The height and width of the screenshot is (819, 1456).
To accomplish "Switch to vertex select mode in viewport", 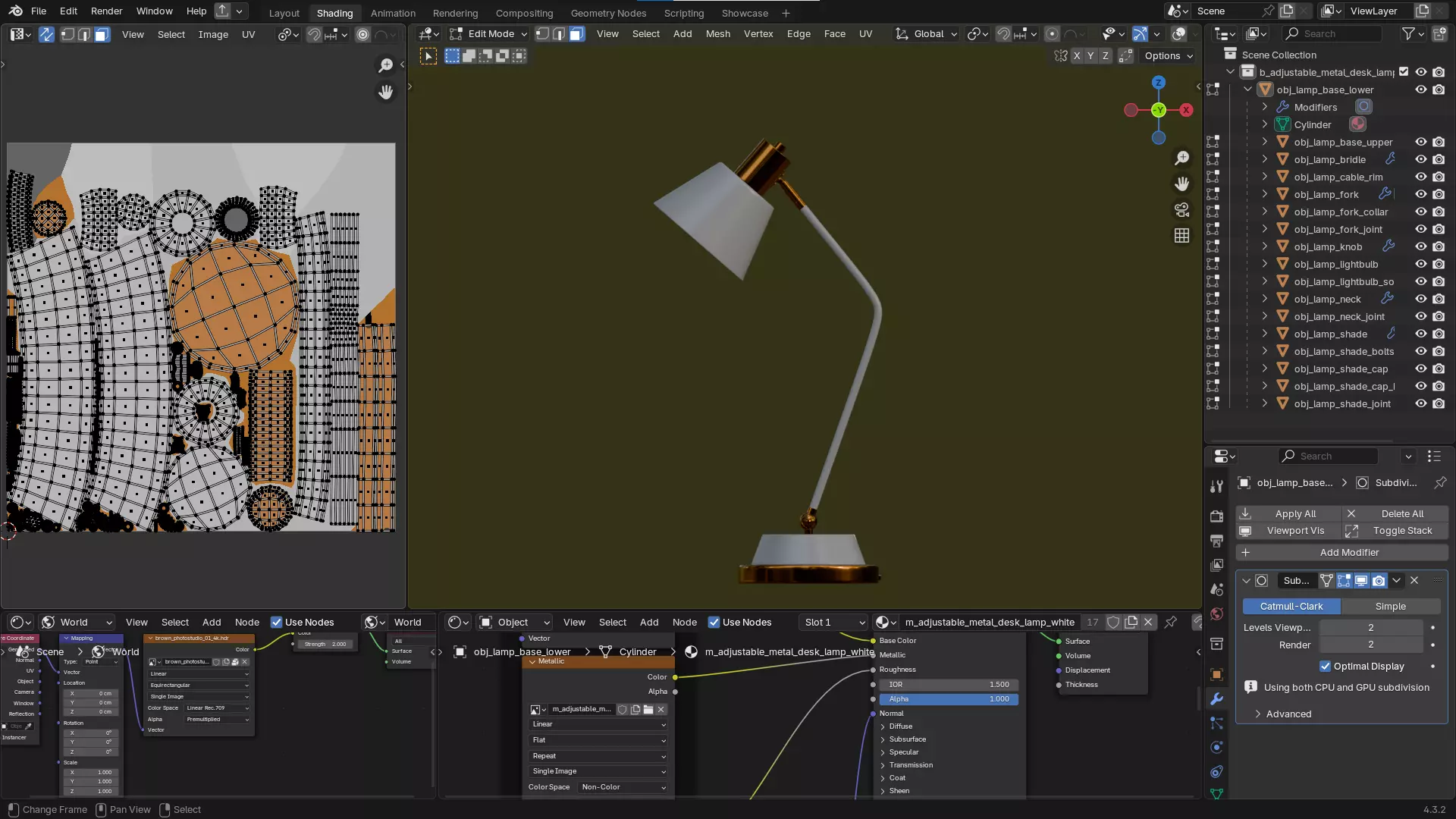I will [x=542, y=34].
